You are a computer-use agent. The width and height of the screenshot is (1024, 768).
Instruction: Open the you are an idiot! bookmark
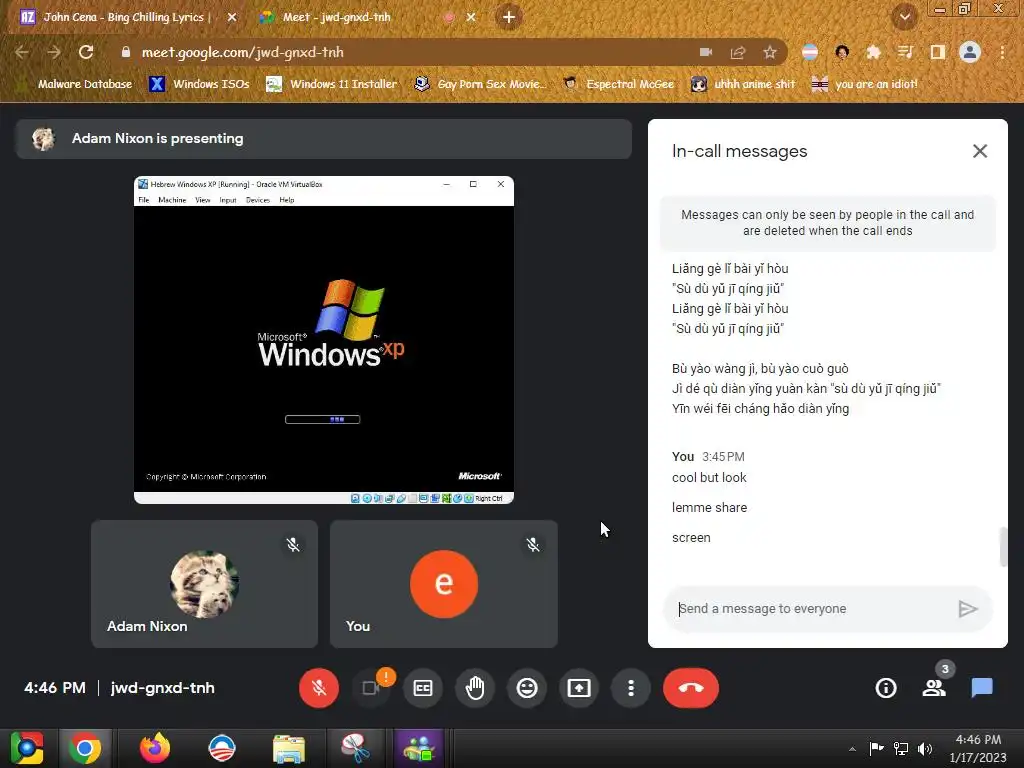pyautogui.click(x=865, y=84)
